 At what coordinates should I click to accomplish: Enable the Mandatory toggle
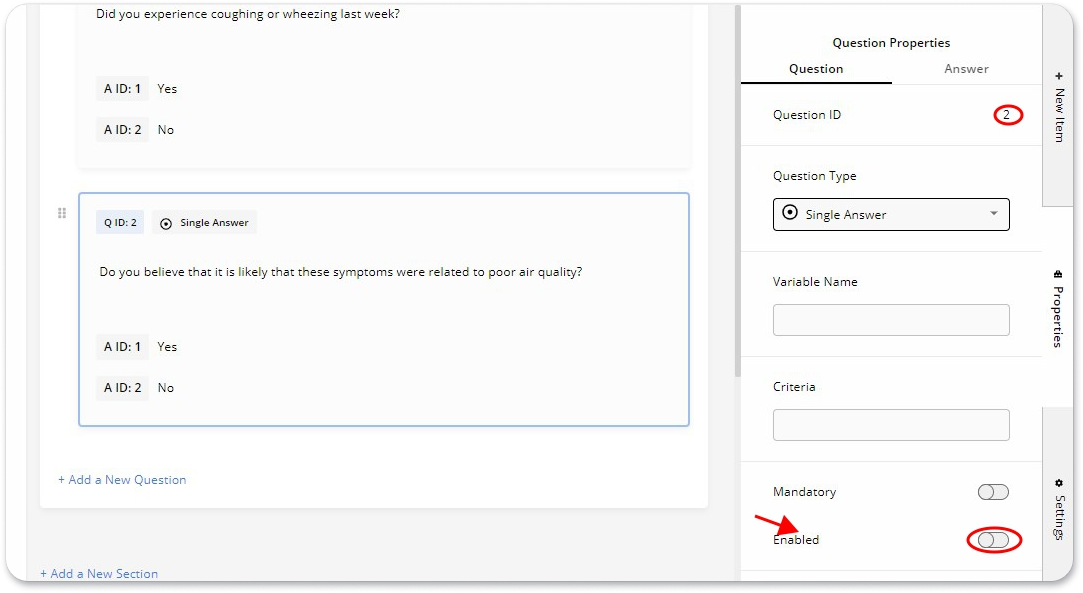(x=991, y=491)
